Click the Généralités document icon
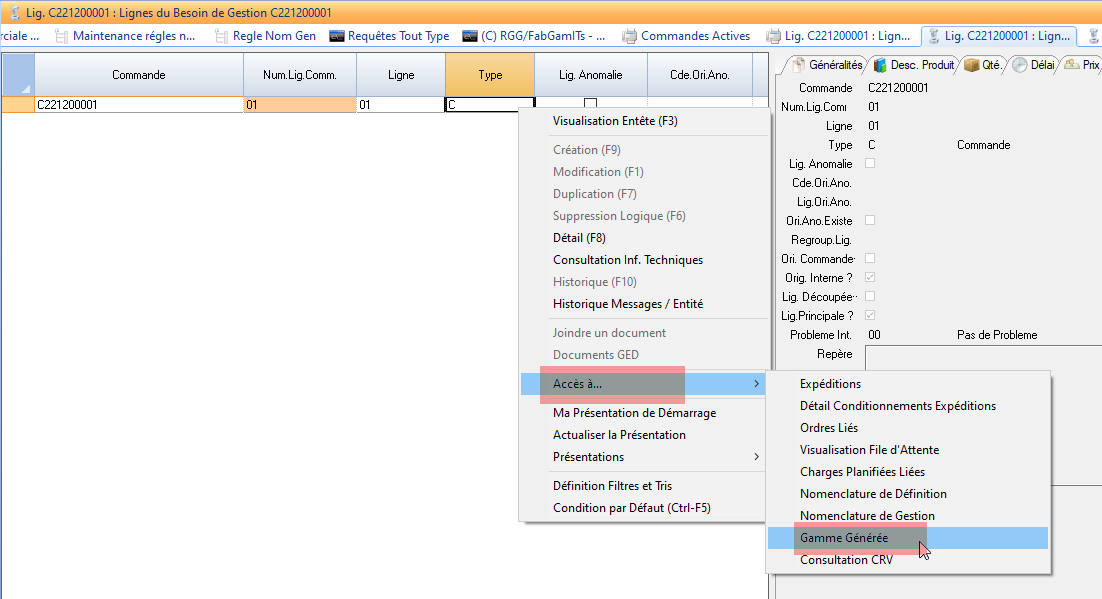The height and width of the screenshot is (599, 1102). pyautogui.click(x=797, y=65)
